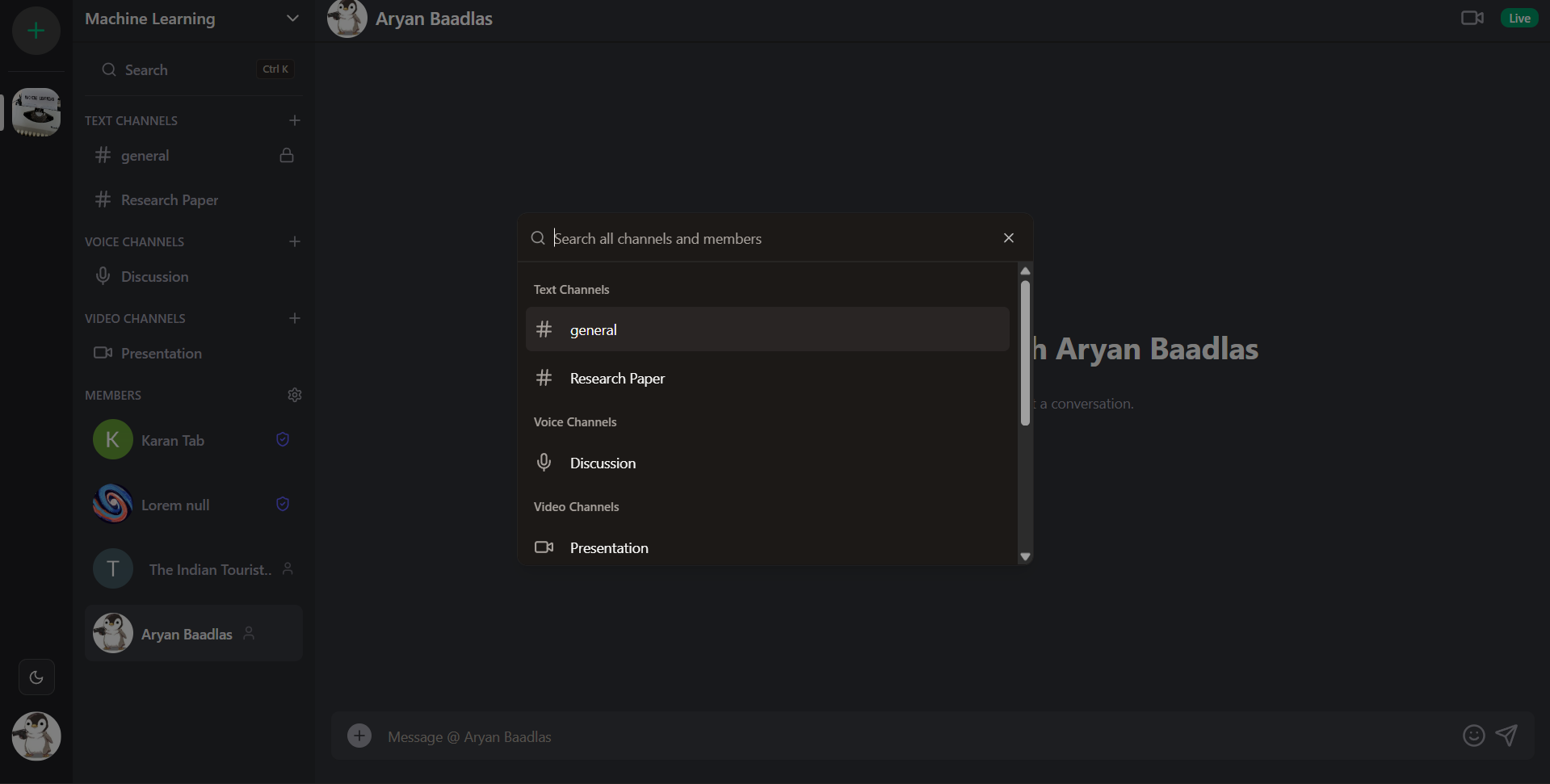Type in search all channels field
1550x784 pixels.
point(767,238)
